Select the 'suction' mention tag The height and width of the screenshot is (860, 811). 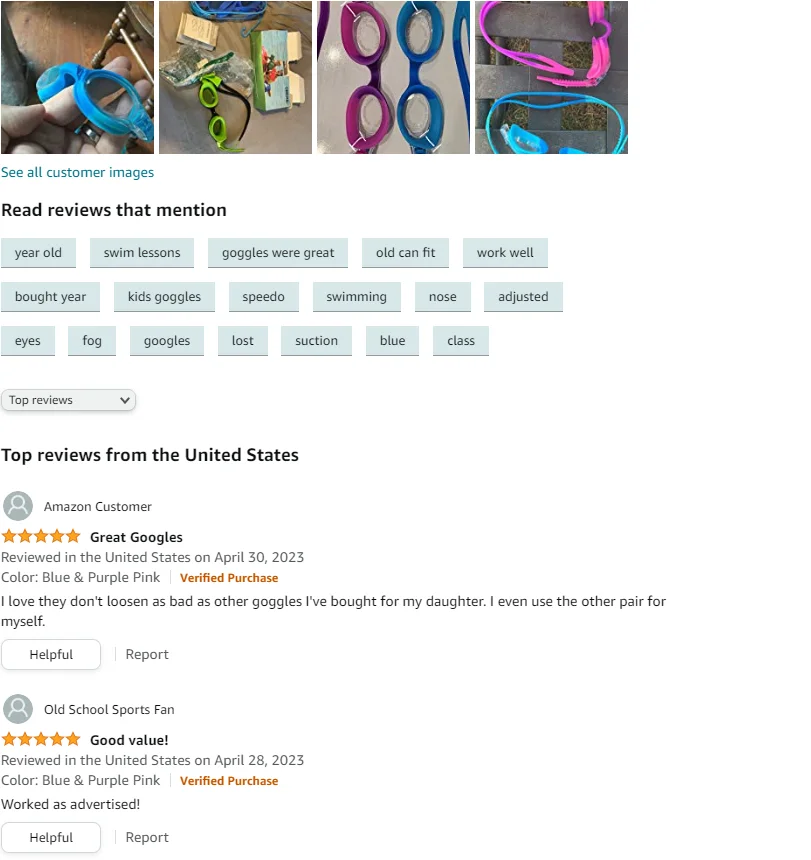point(316,341)
